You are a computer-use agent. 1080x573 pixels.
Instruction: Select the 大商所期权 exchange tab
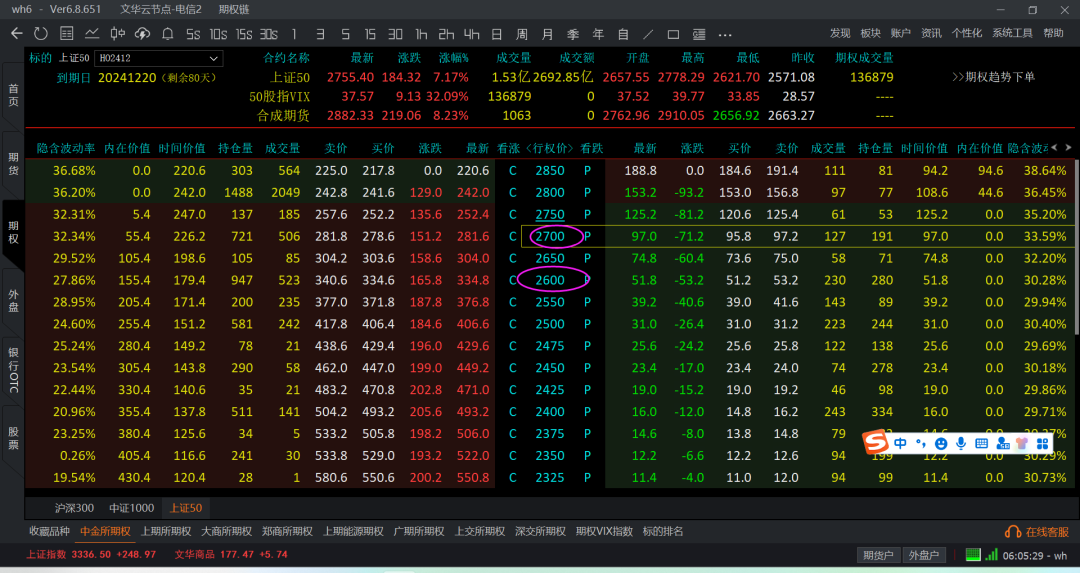227,532
